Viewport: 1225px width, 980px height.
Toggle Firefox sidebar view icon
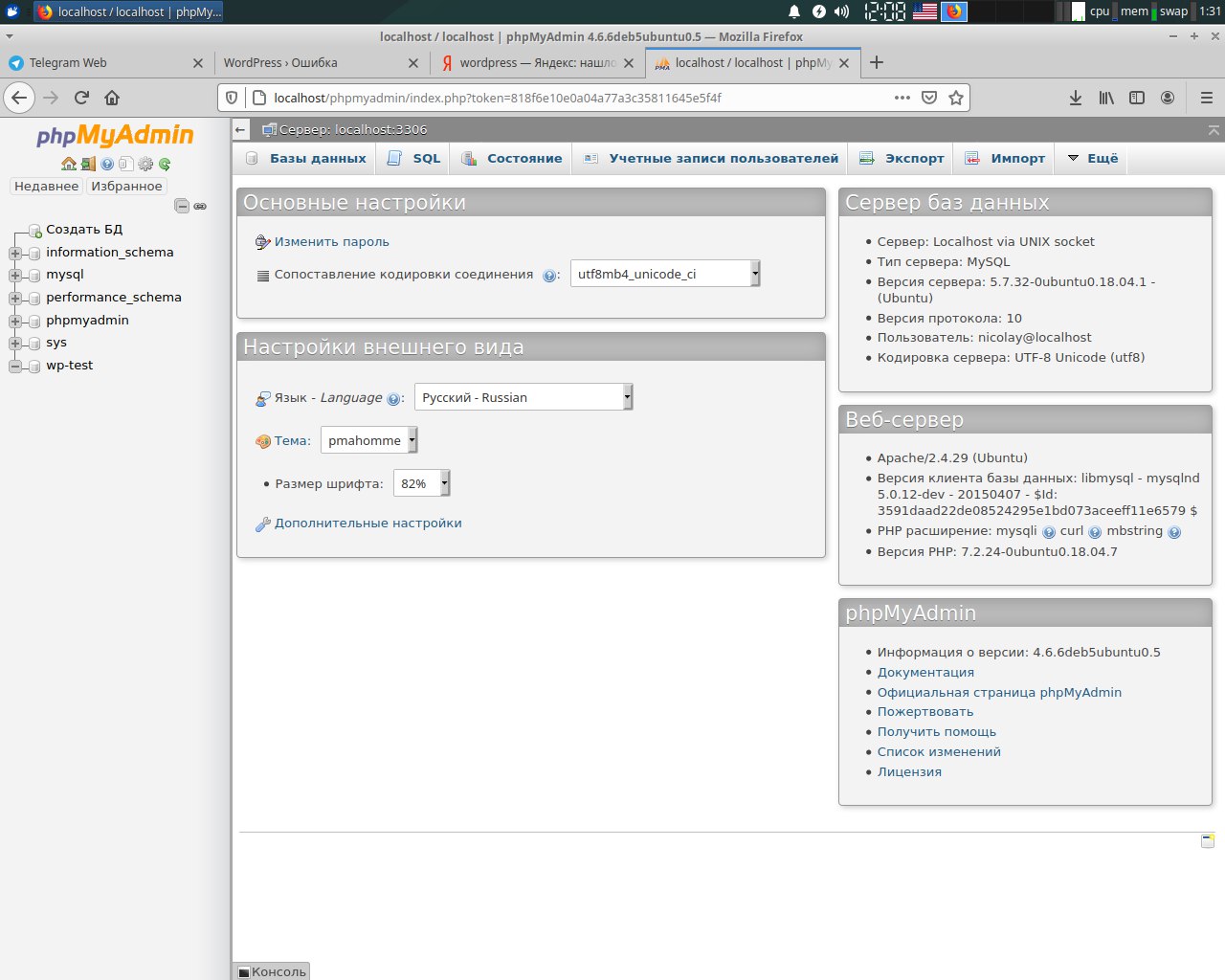pos(1137,98)
